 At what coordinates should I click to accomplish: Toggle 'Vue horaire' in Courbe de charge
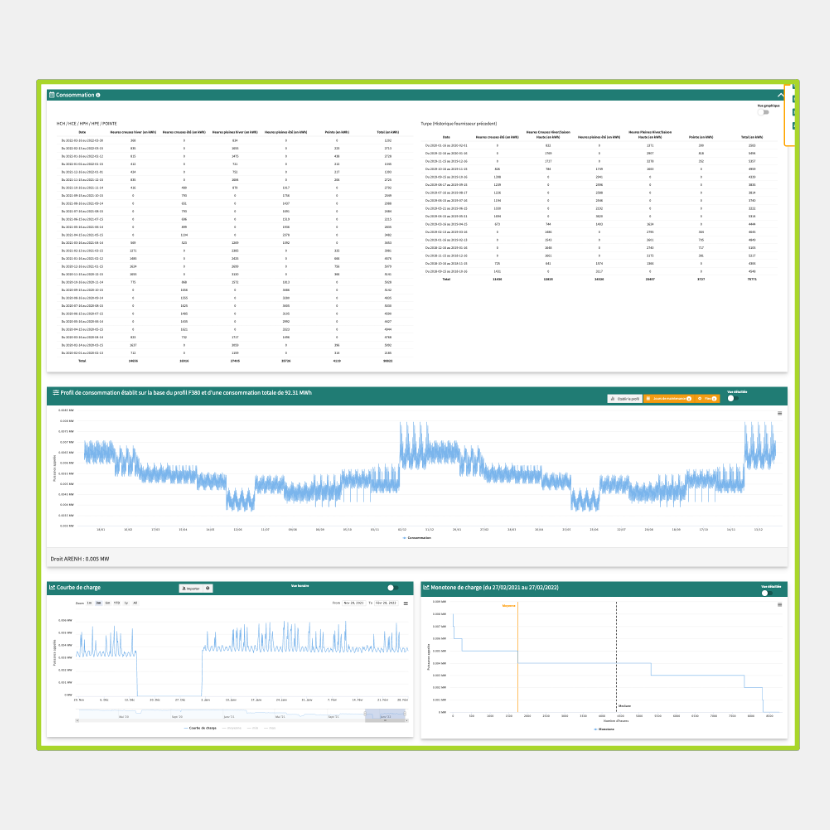point(394,588)
